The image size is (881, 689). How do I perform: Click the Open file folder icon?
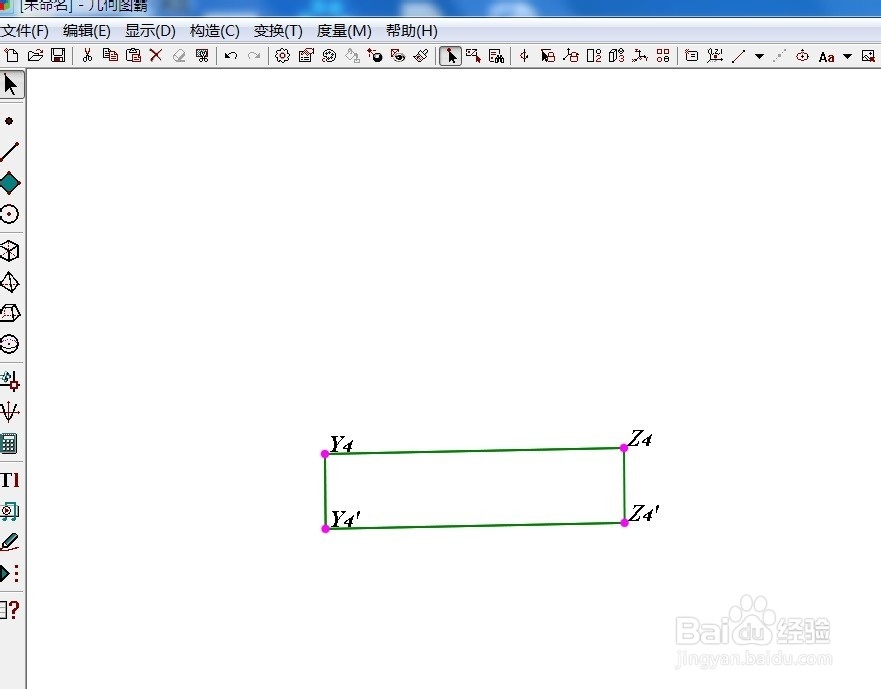coord(35,56)
